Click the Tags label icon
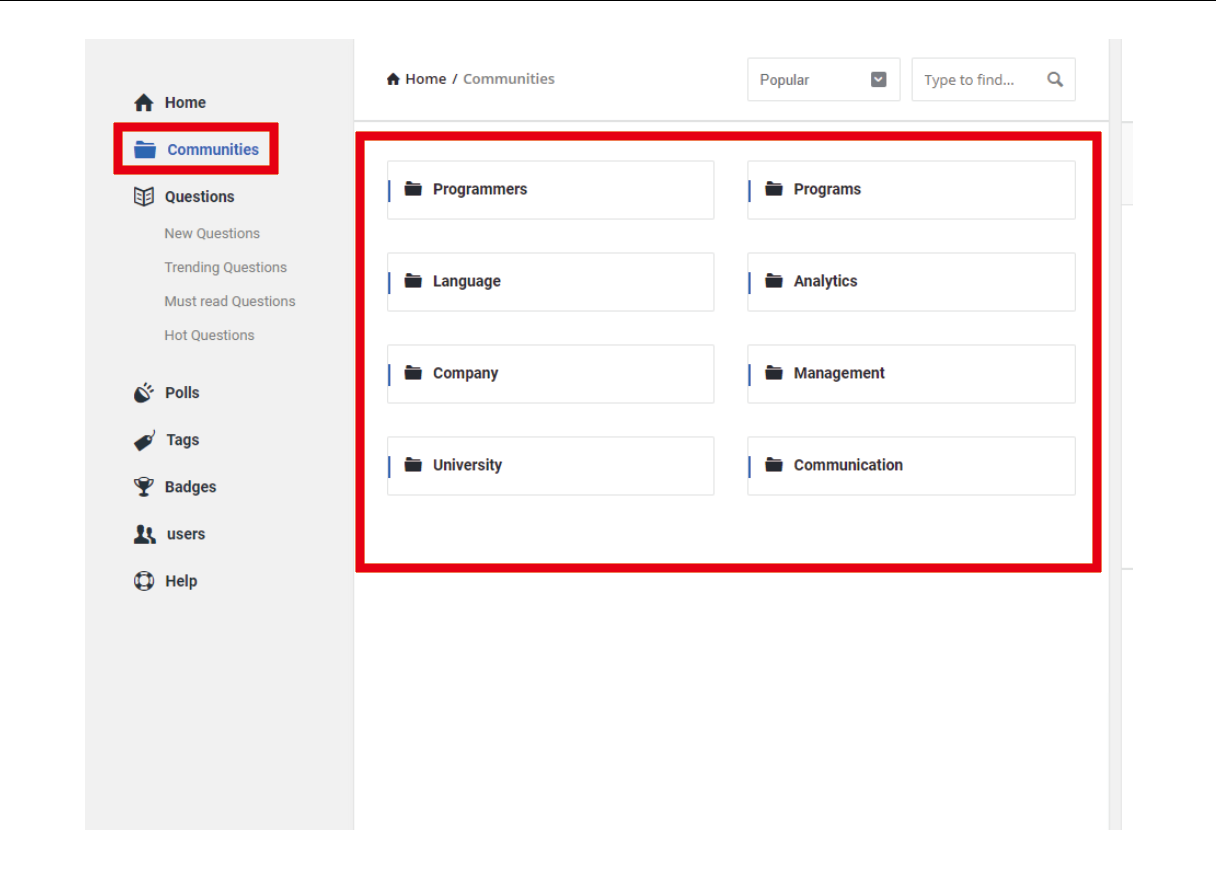Image resolution: width=1216 pixels, height=869 pixels. 144,440
